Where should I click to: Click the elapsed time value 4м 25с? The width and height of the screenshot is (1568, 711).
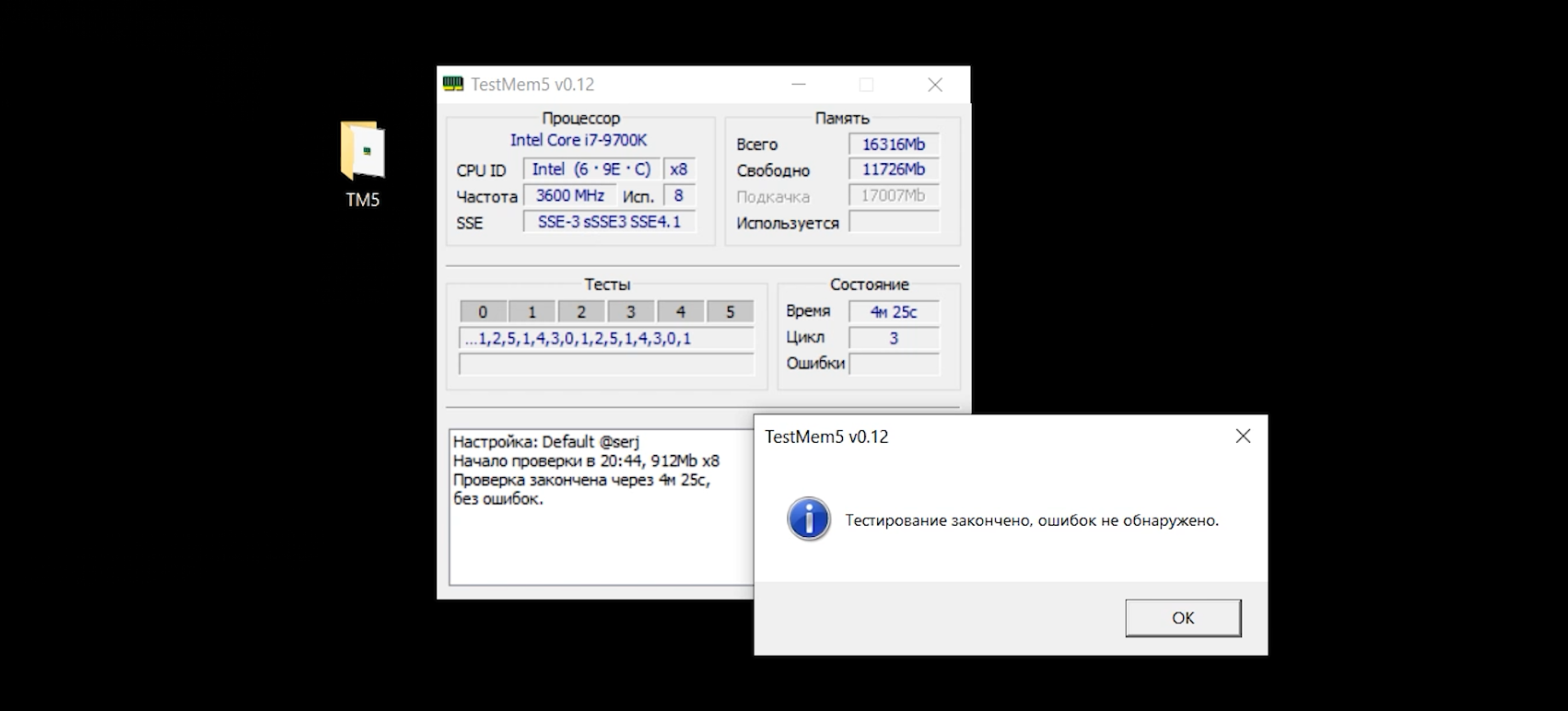(894, 312)
